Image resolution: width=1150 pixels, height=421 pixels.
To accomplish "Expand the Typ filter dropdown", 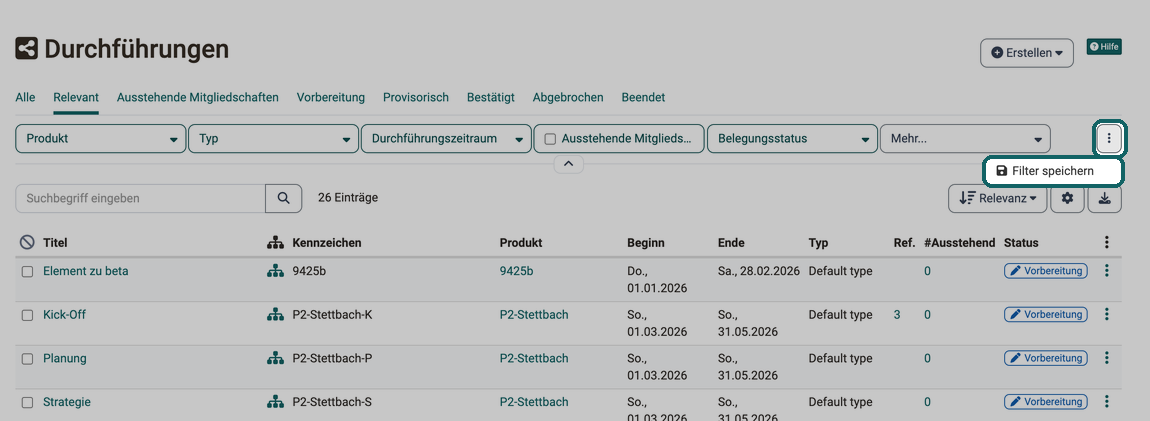I will [274, 139].
